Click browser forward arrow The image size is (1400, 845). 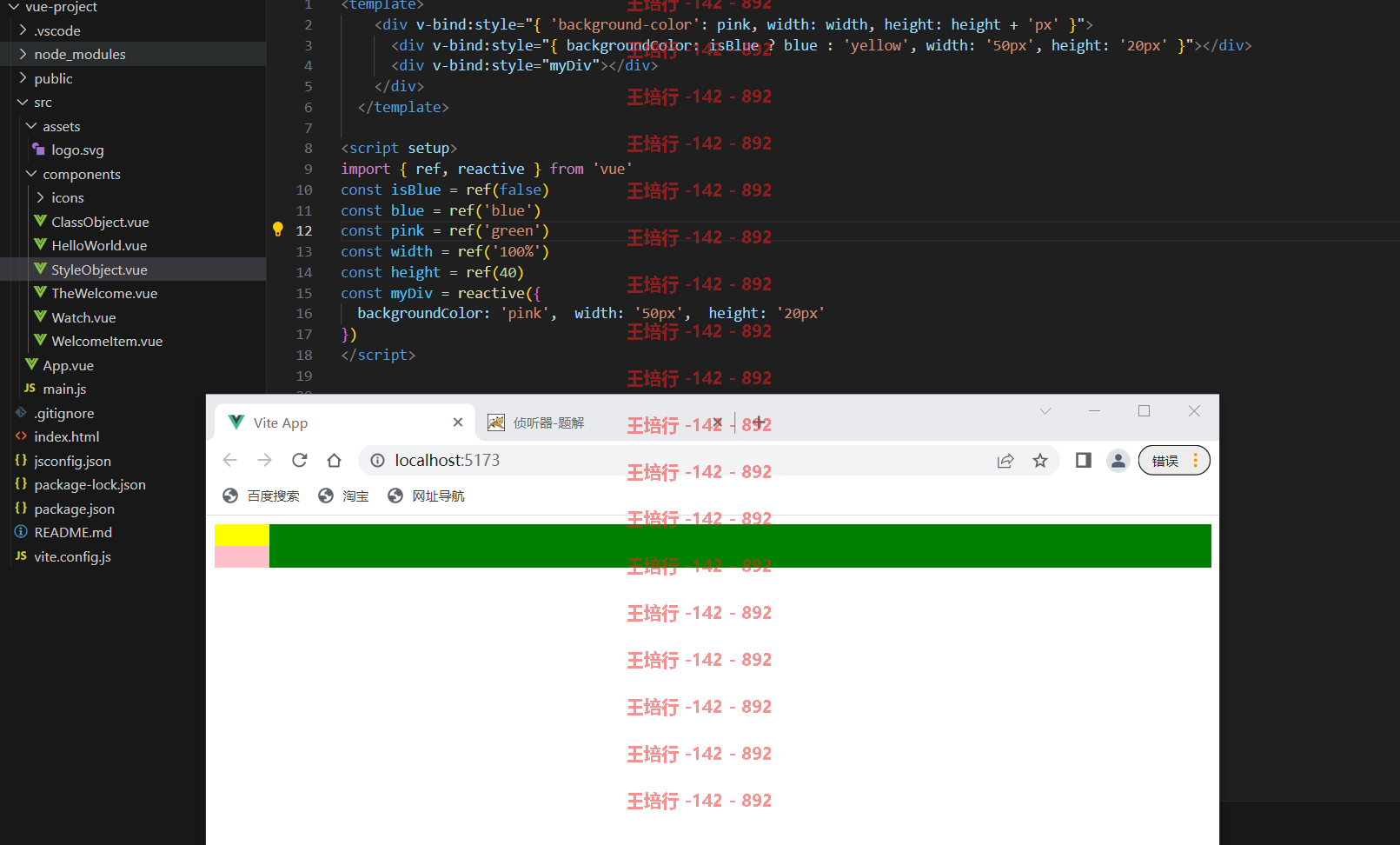coord(265,460)
